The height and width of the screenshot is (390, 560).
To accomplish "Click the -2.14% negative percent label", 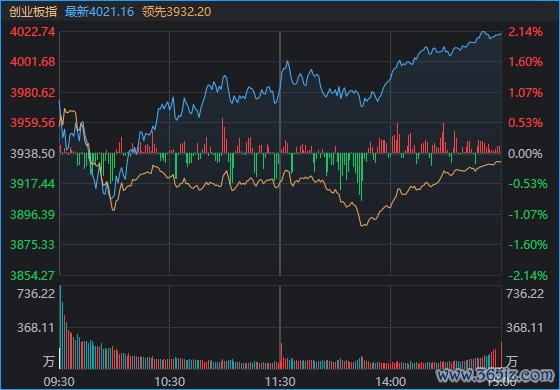I will point(528,276).
